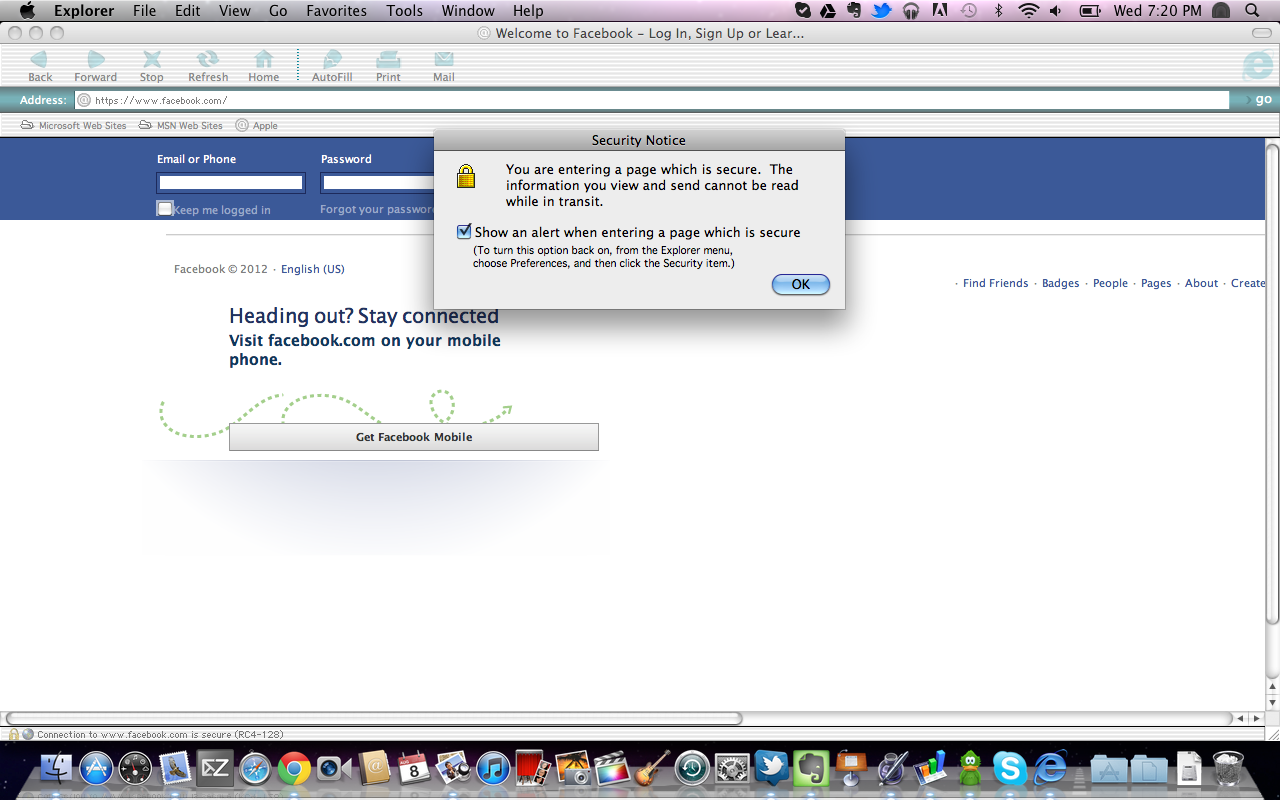
Task: Open the Microsoft Web Sites favorite
Action: coord(74,125)
